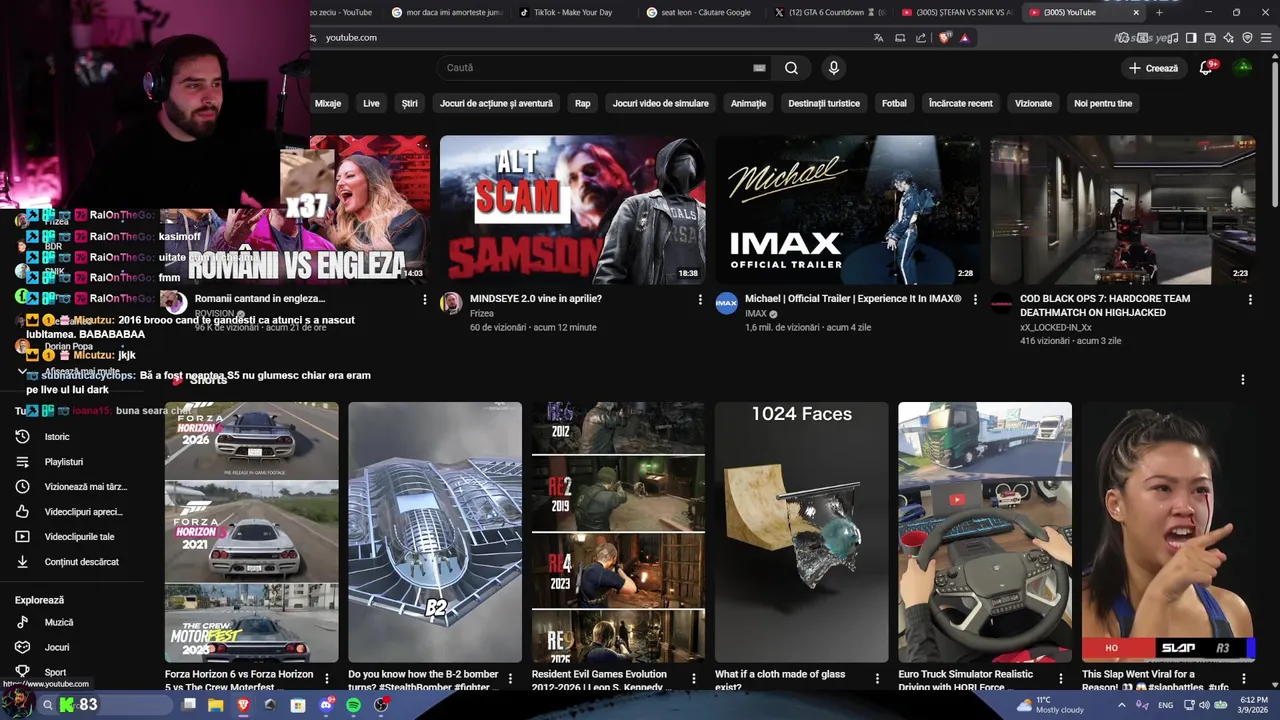1280x720 pixels.
Task: Select the Încărcate recent chip
Action: [961, 103]
